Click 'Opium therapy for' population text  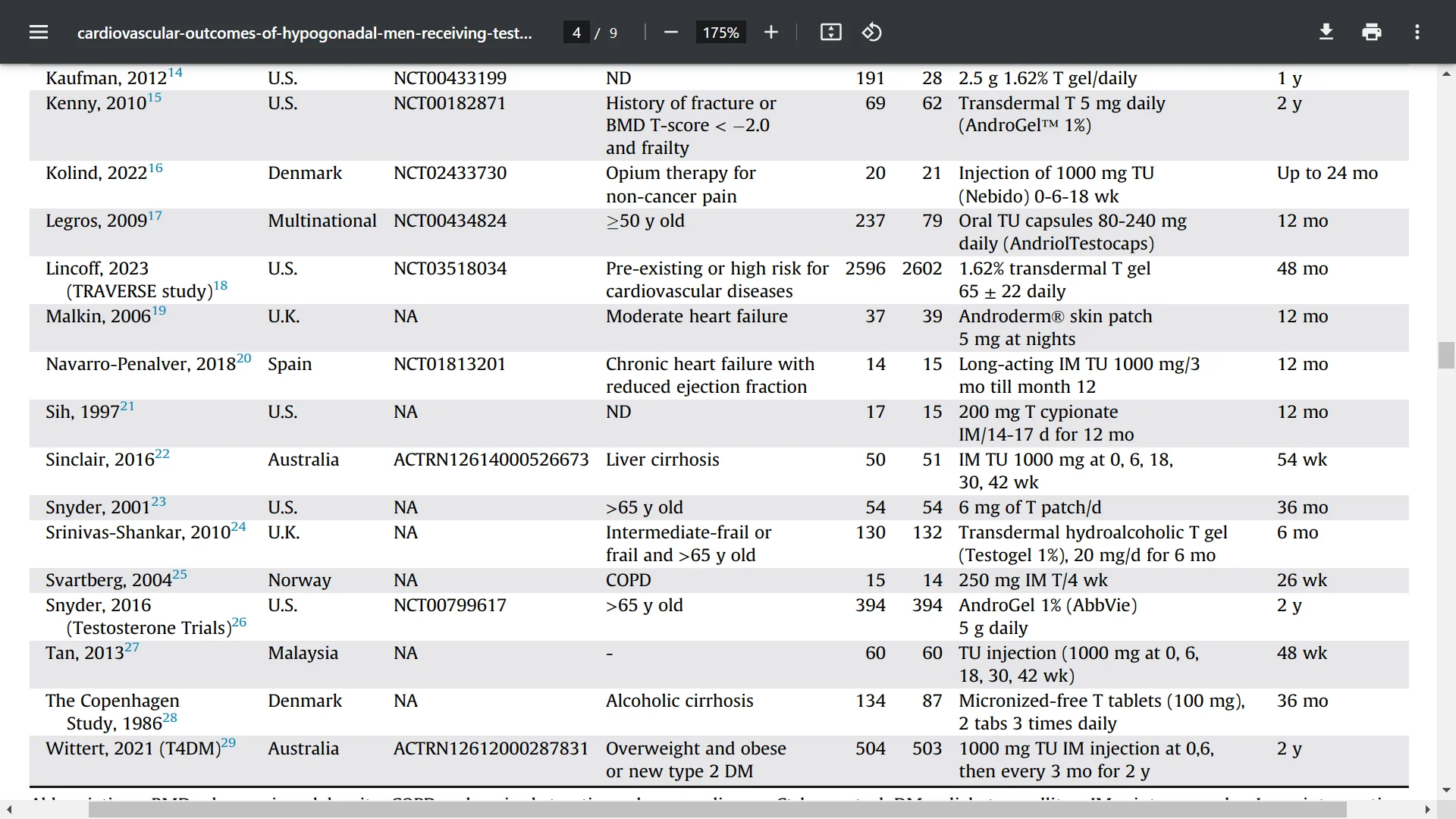[x=681, y=173]
